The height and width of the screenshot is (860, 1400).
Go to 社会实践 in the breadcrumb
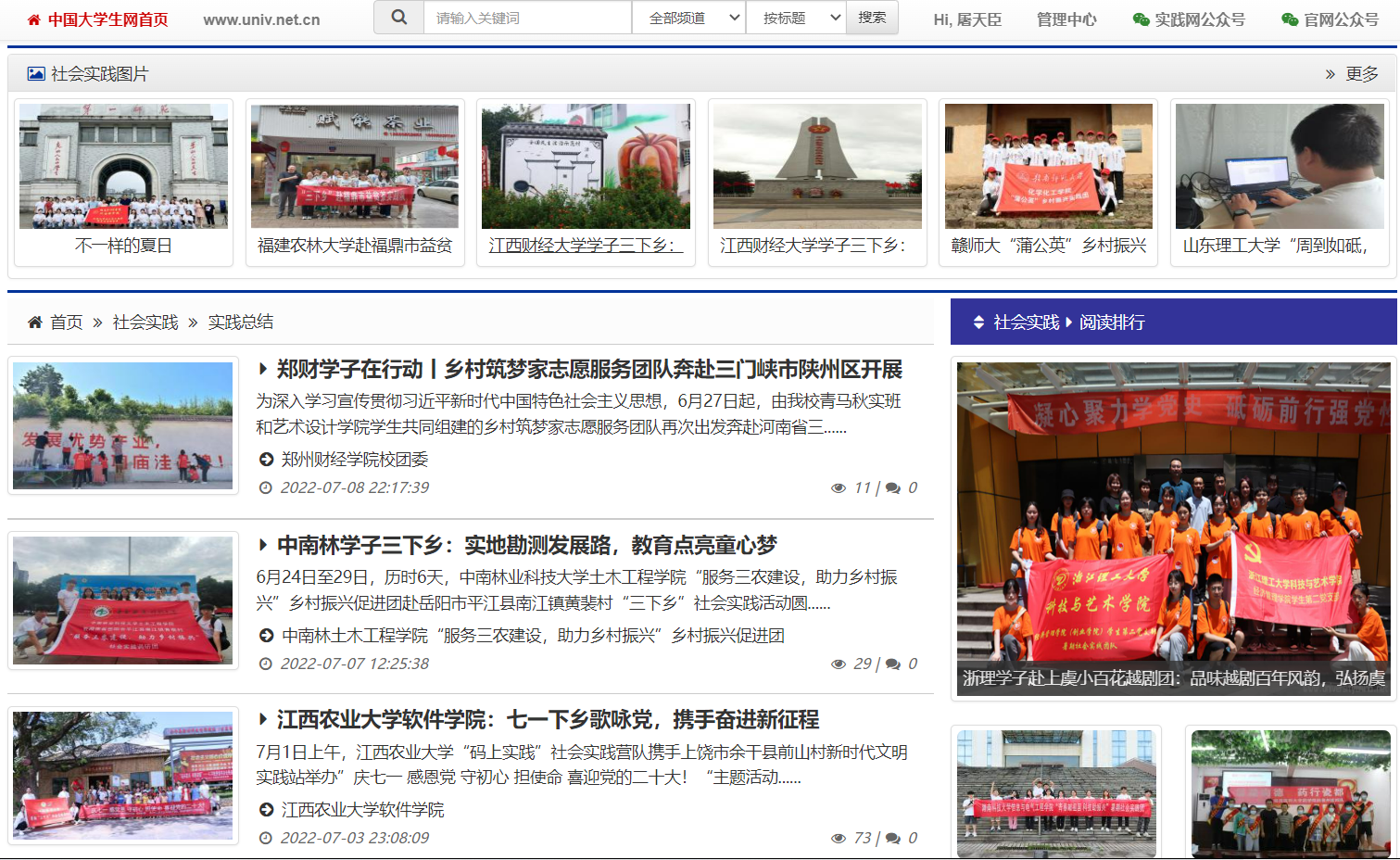[x=145, y=322]
